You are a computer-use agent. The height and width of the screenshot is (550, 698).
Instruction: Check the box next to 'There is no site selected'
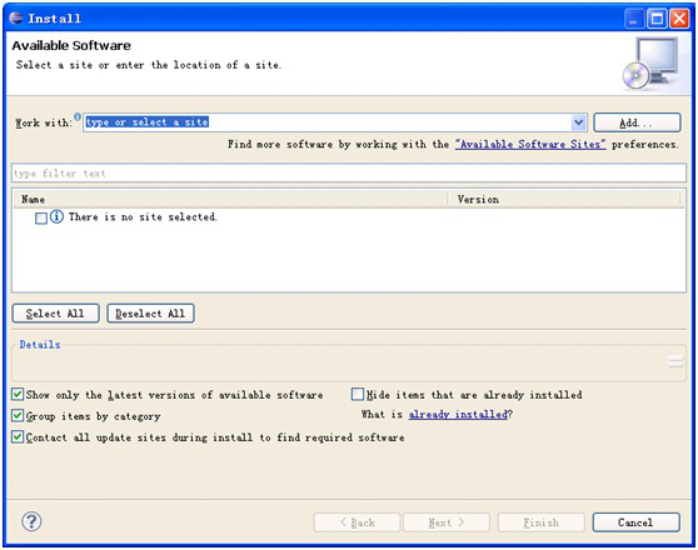(41, 218)
